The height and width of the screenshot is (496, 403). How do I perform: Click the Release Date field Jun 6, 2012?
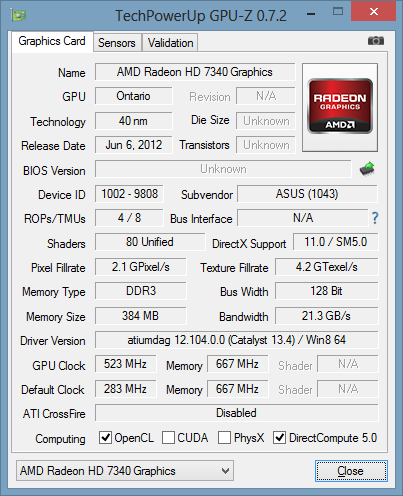pyautogui.click(x=134, y=145)
